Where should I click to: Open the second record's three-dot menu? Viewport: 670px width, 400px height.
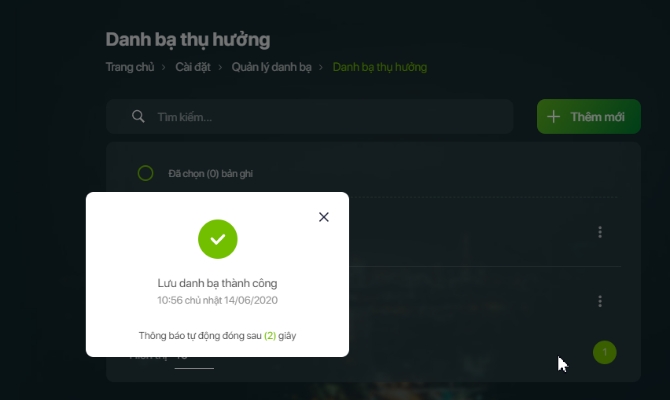[x=600, y=301]
